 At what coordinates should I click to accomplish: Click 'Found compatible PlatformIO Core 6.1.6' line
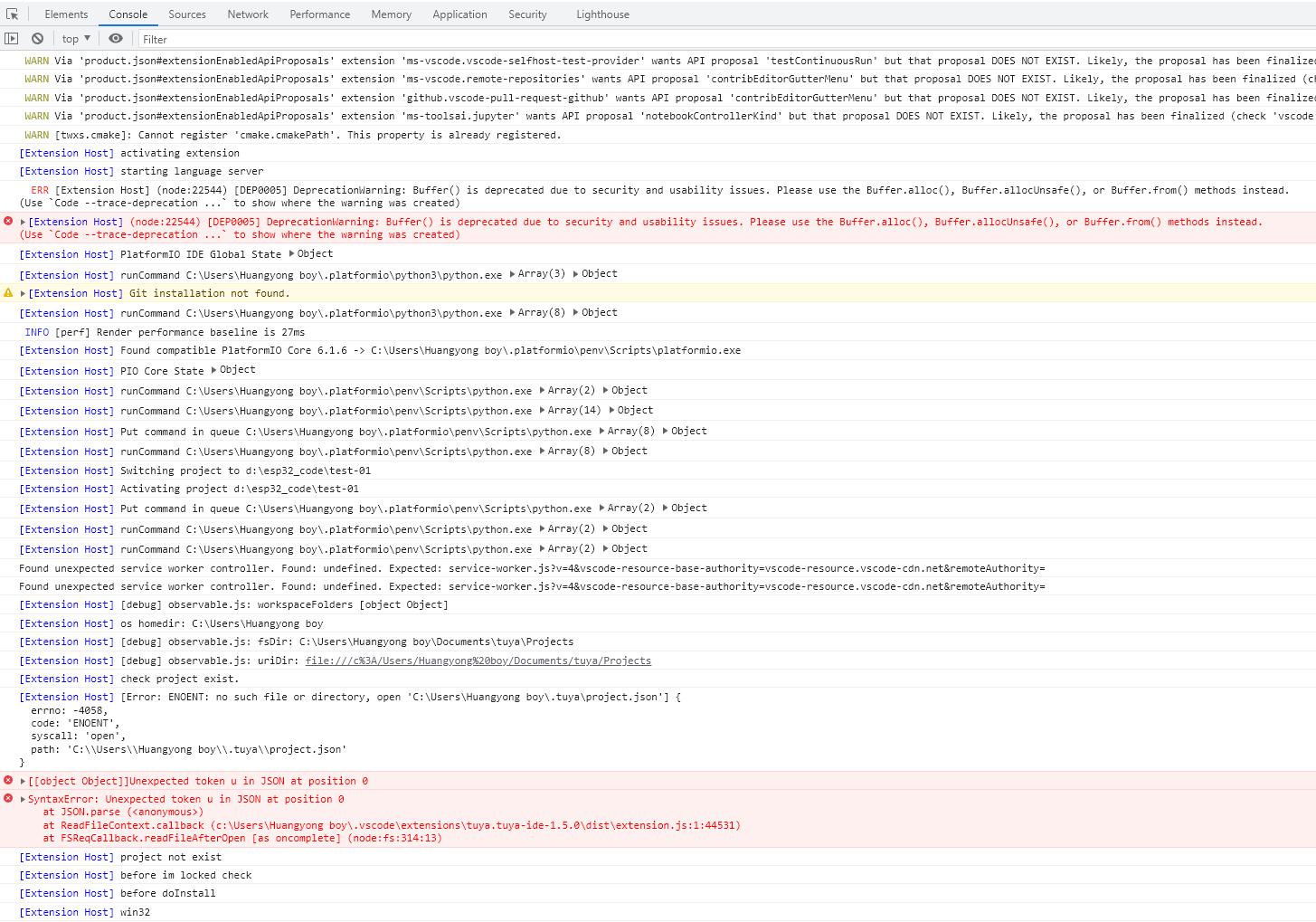point(431,350)
